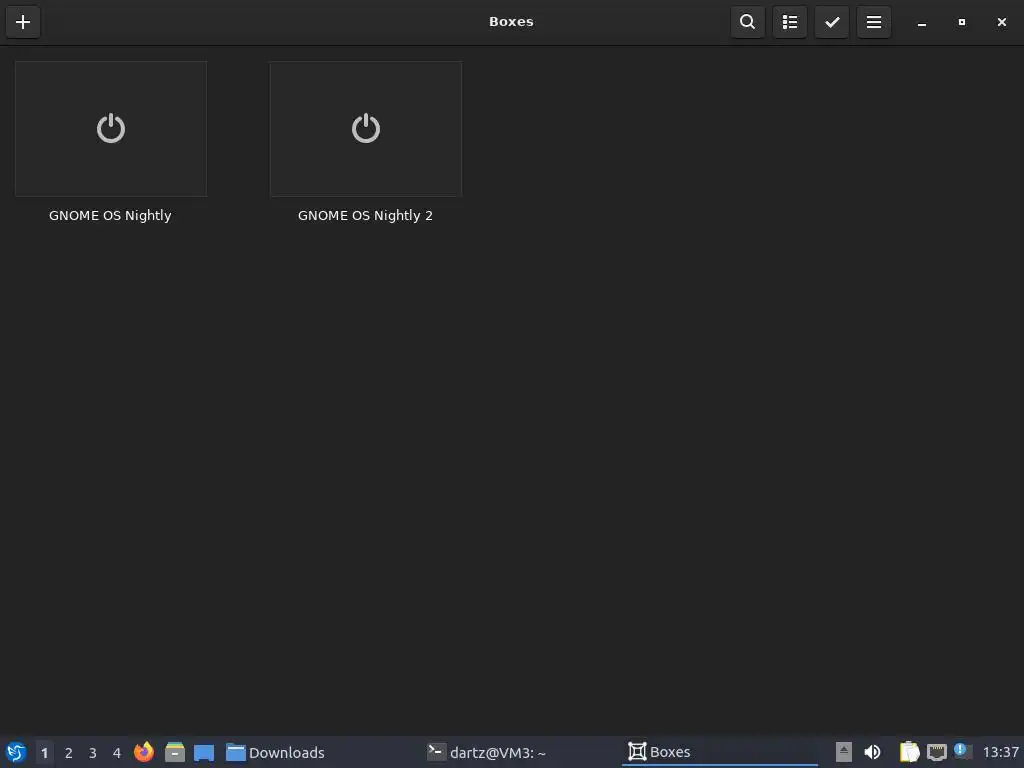The image size is (1024, 768).
Task: Select the Boxes task in taskbar
Action: (x=718, y=752)
